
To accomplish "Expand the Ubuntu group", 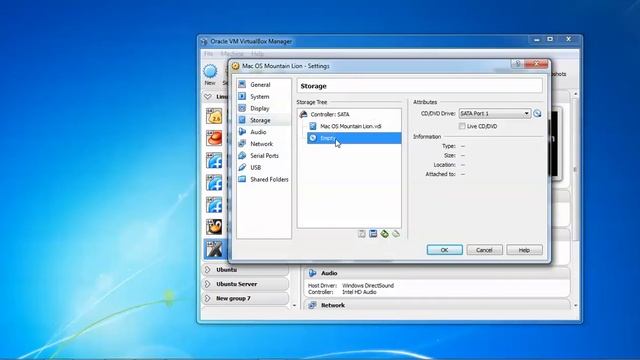I will 208,270.
